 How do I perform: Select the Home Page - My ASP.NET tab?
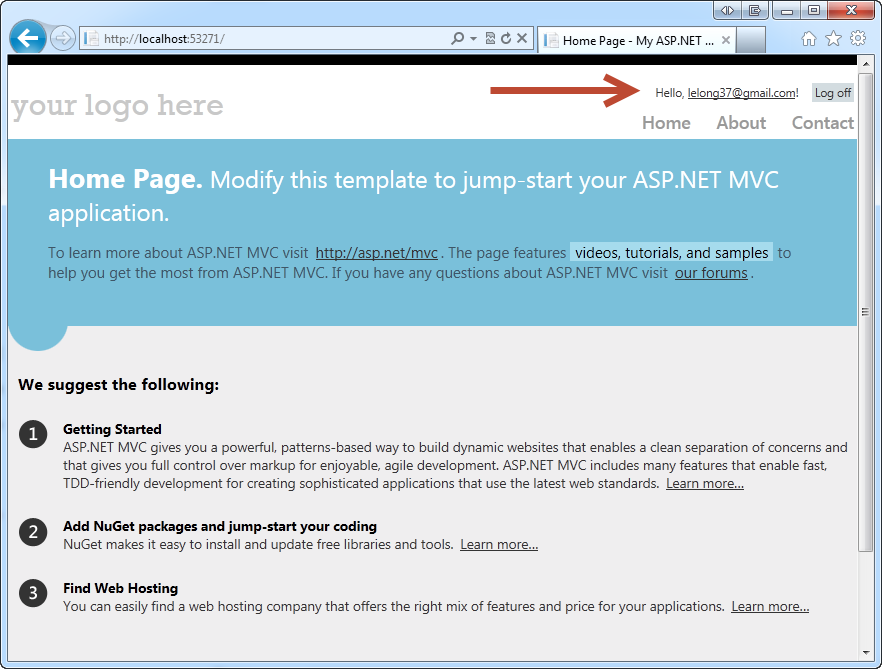pyautogui.click(x=636, y=41)
